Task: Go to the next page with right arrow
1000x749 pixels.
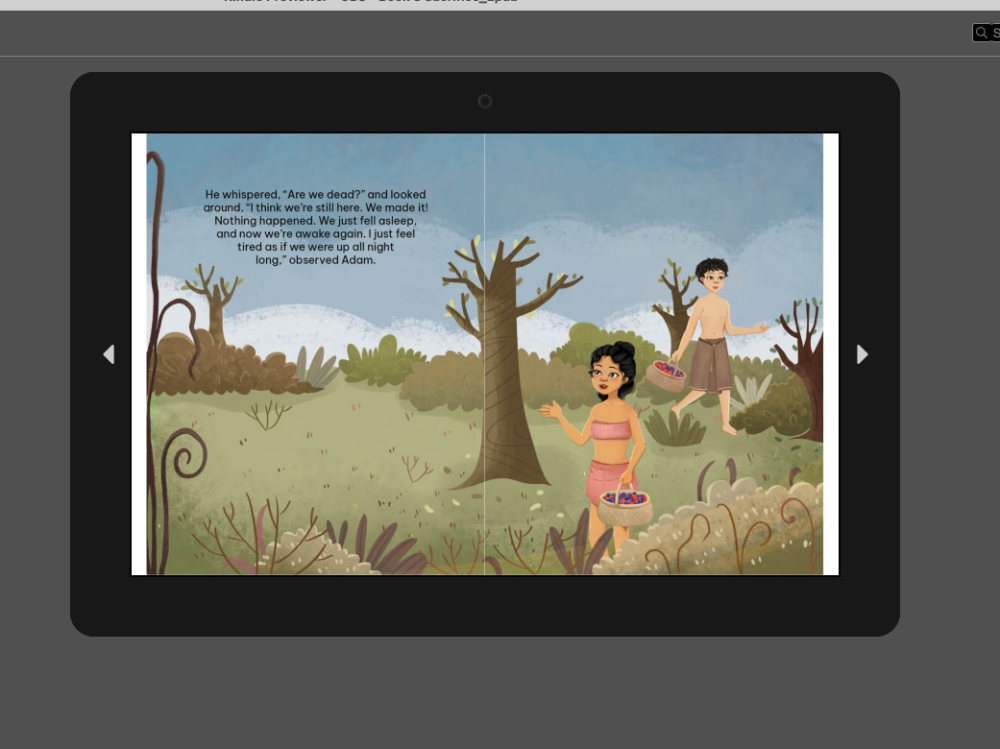Action: coord(862,354)
